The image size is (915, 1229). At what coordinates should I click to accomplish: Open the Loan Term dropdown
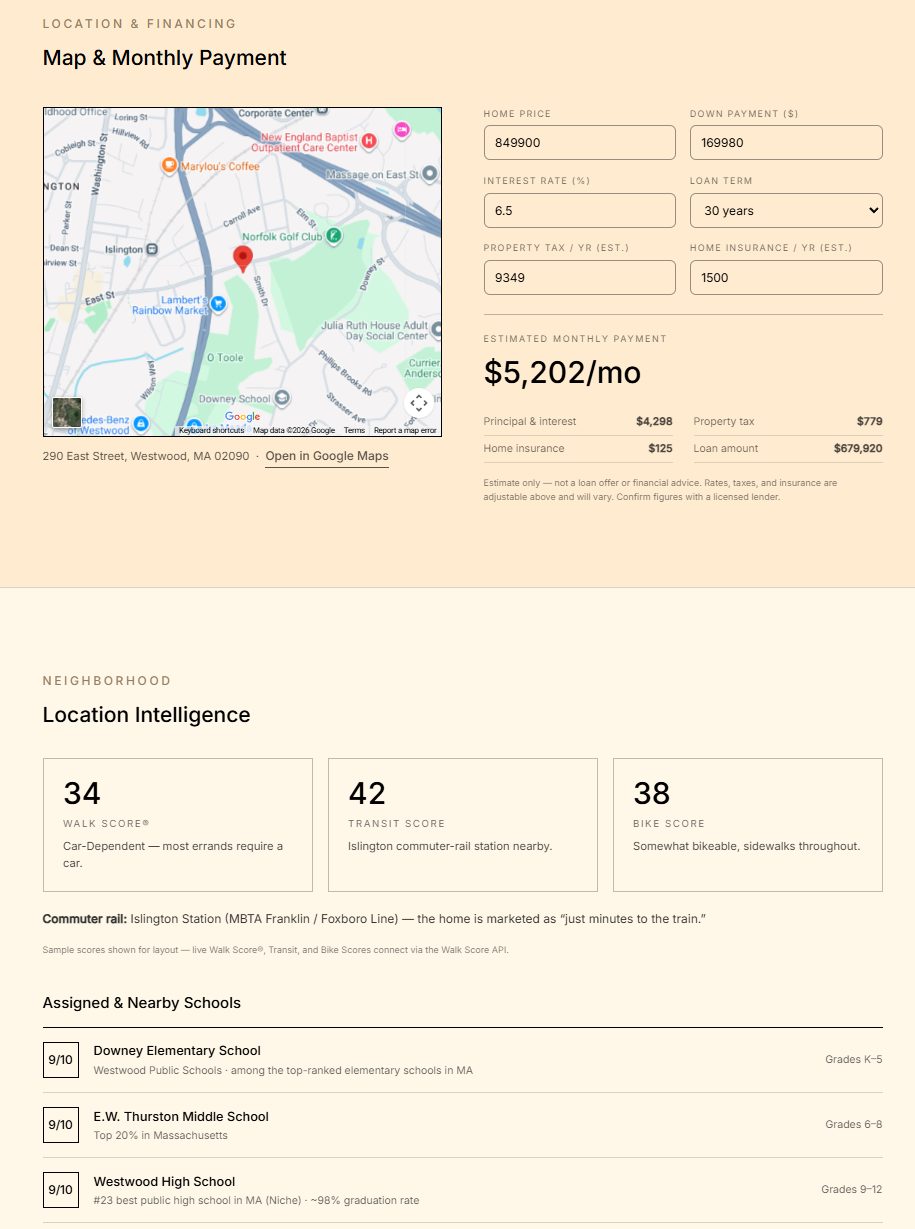tap(786, 210)
